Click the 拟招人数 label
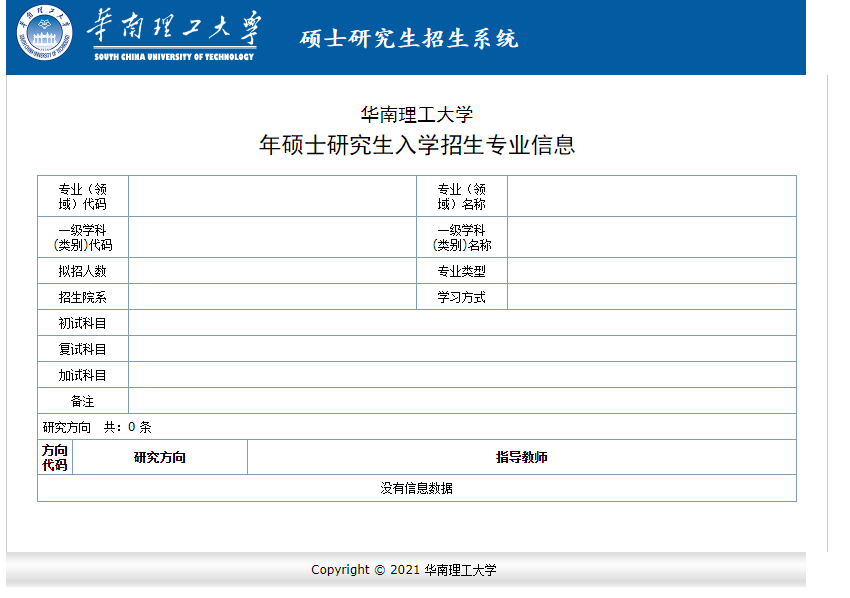850x598 pixels. (82, 271)
